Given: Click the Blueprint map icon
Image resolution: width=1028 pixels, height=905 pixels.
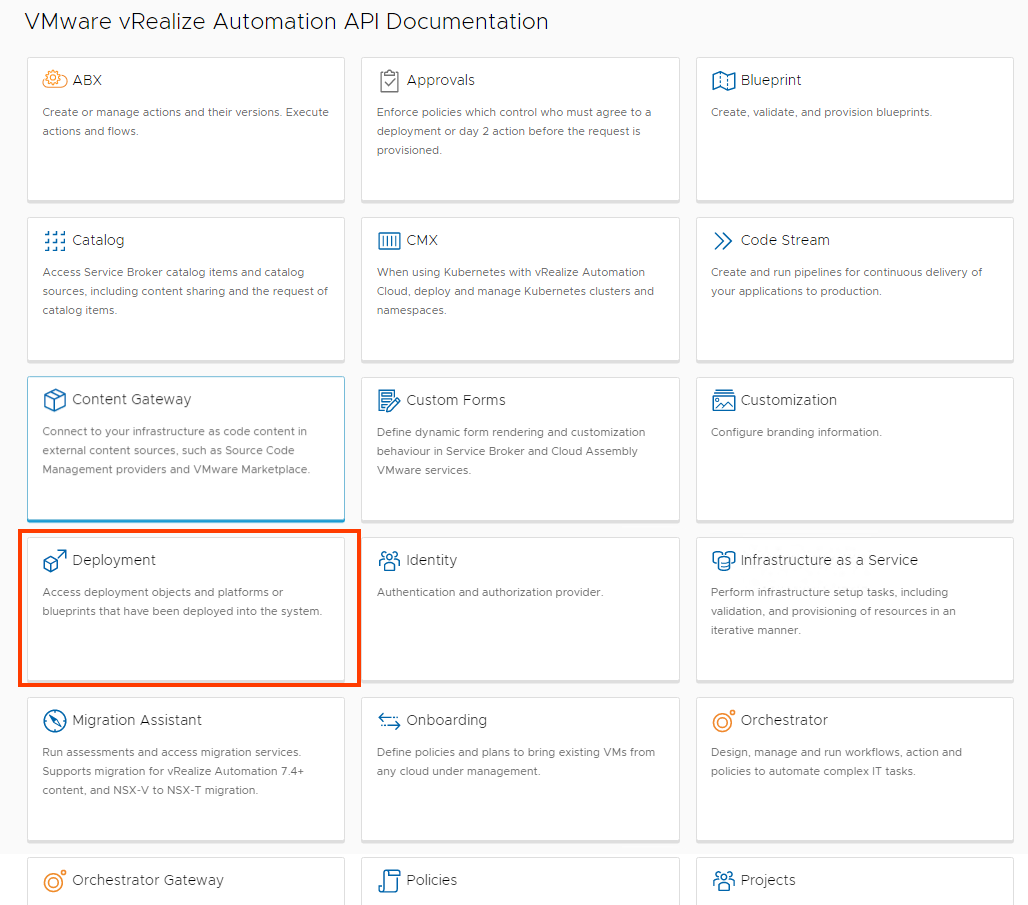Looking at the screenshot, I should 723,80.
